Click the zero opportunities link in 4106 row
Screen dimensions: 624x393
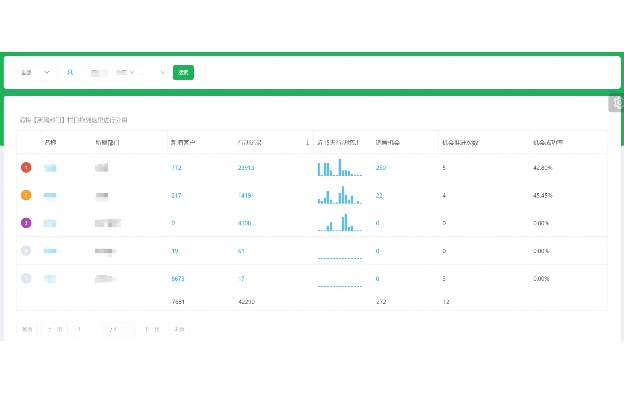(377, 223)
